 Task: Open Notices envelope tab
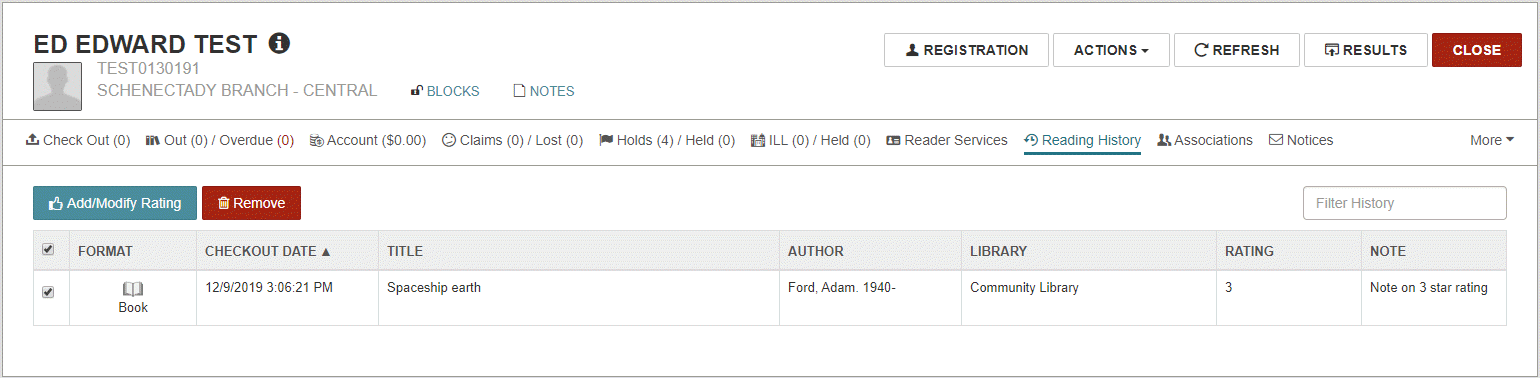coord(1301,140)
